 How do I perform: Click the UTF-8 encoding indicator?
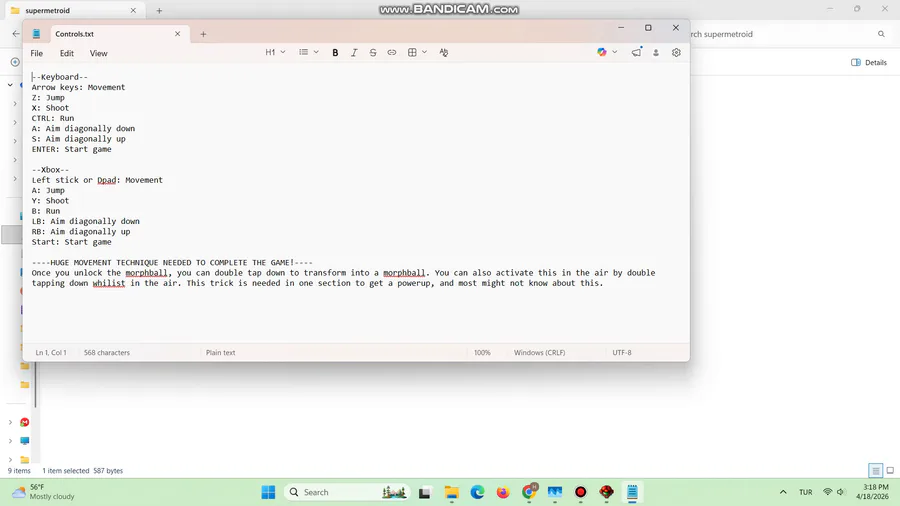point(622,353)
